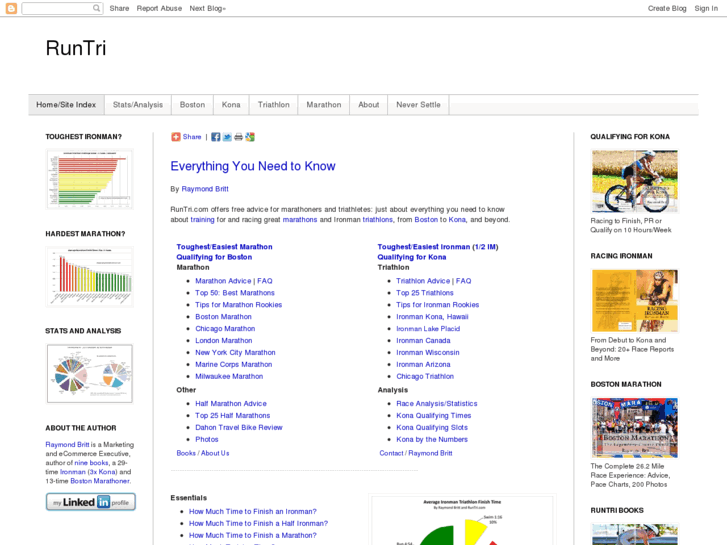Open Chicago Marathon link

click(x=225, y=328)
